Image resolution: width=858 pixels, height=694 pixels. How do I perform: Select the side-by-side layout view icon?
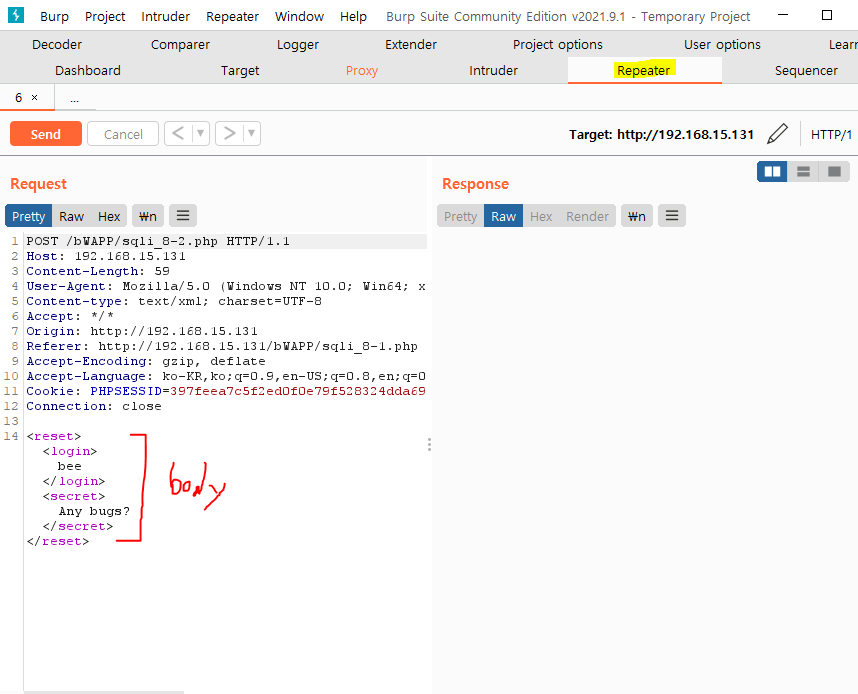tap(772, 172)
